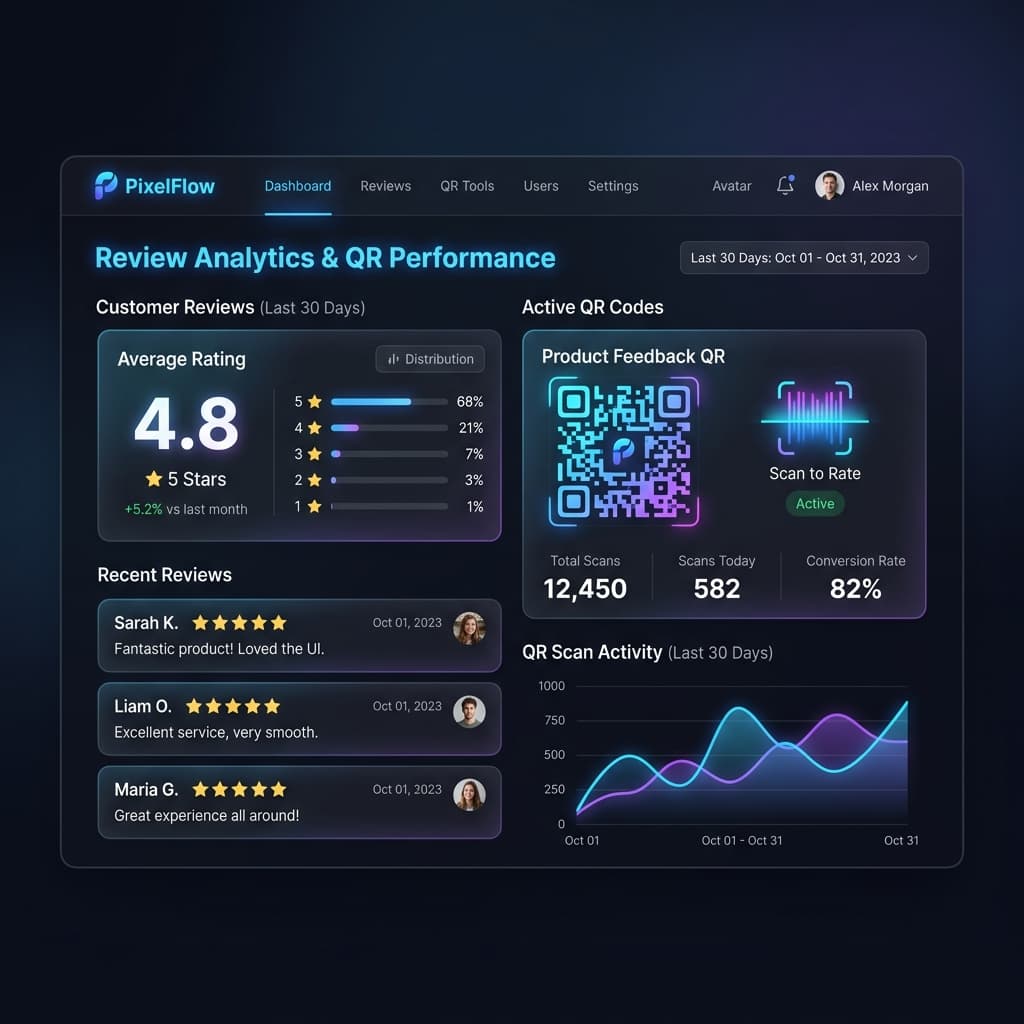
Task: Click the Product Feedback QR code image
Action: [x=624, y=451]
